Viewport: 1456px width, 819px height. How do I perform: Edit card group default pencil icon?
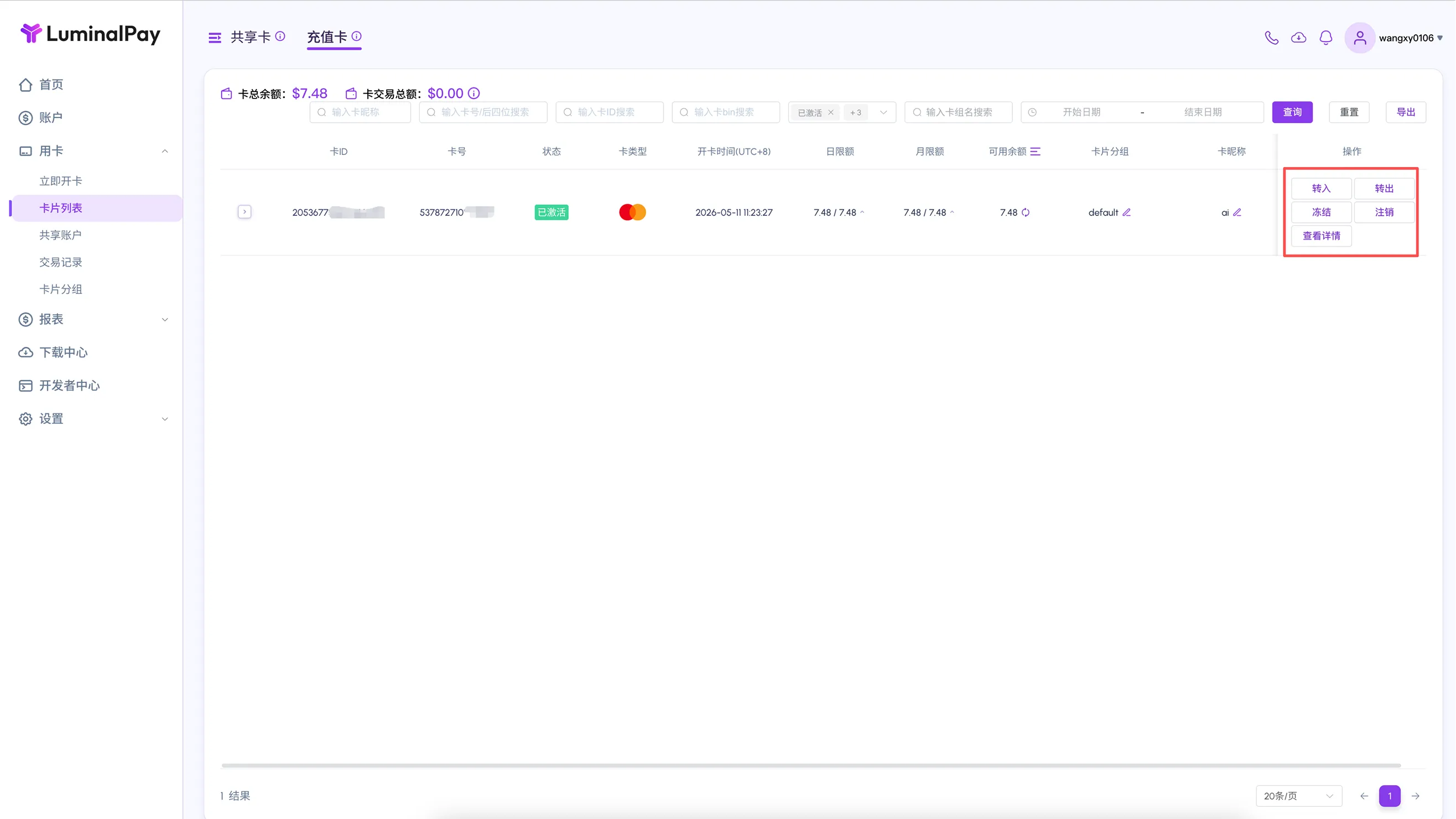pos(1126,212)
